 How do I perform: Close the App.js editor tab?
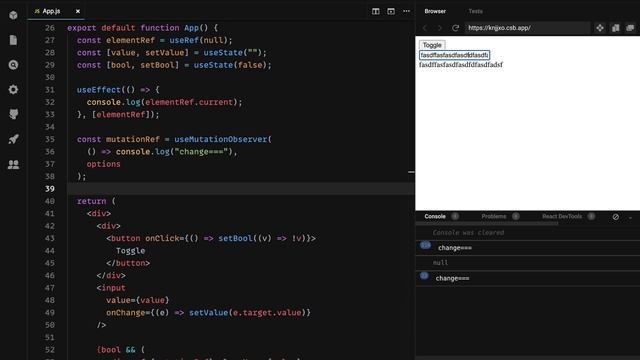click(78, 11)
